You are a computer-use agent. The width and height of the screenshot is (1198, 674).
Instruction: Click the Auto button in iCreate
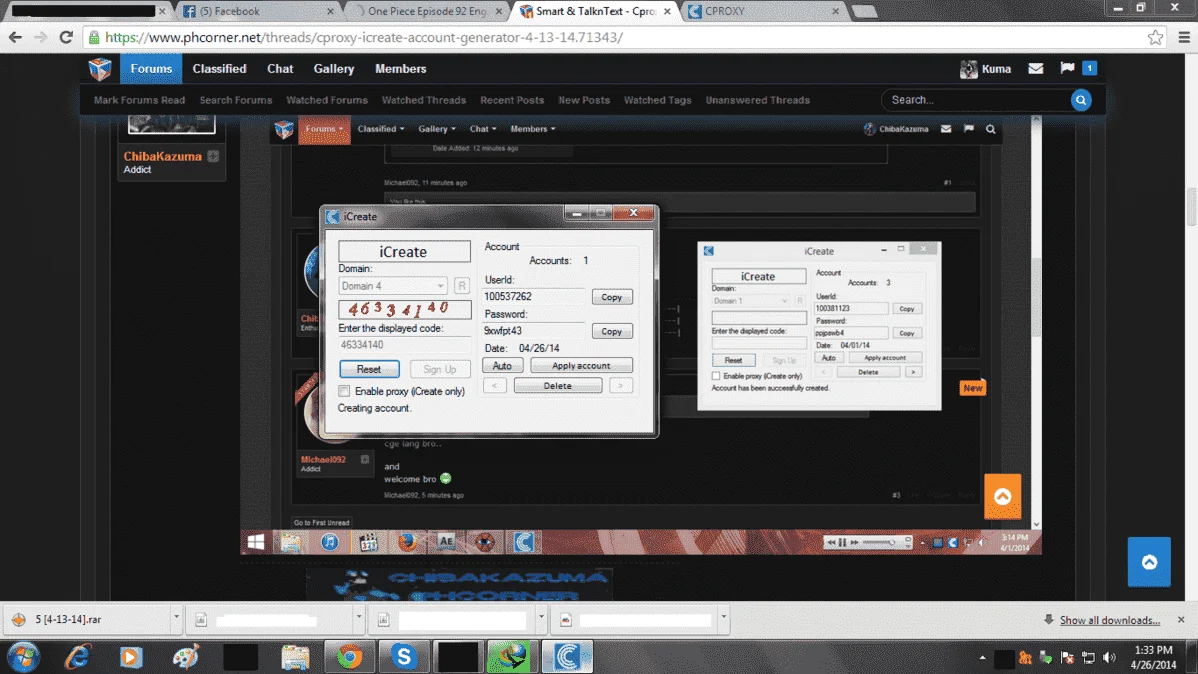point(502,365)
